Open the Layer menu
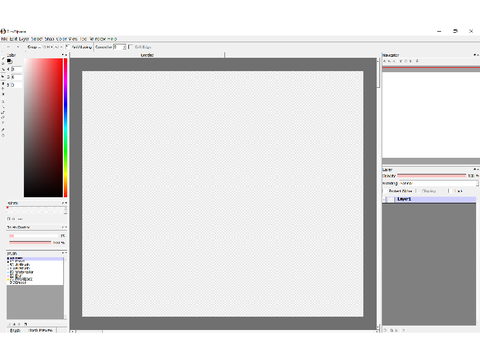Screen dimensions: 480x360 click(x=24, y=39)
